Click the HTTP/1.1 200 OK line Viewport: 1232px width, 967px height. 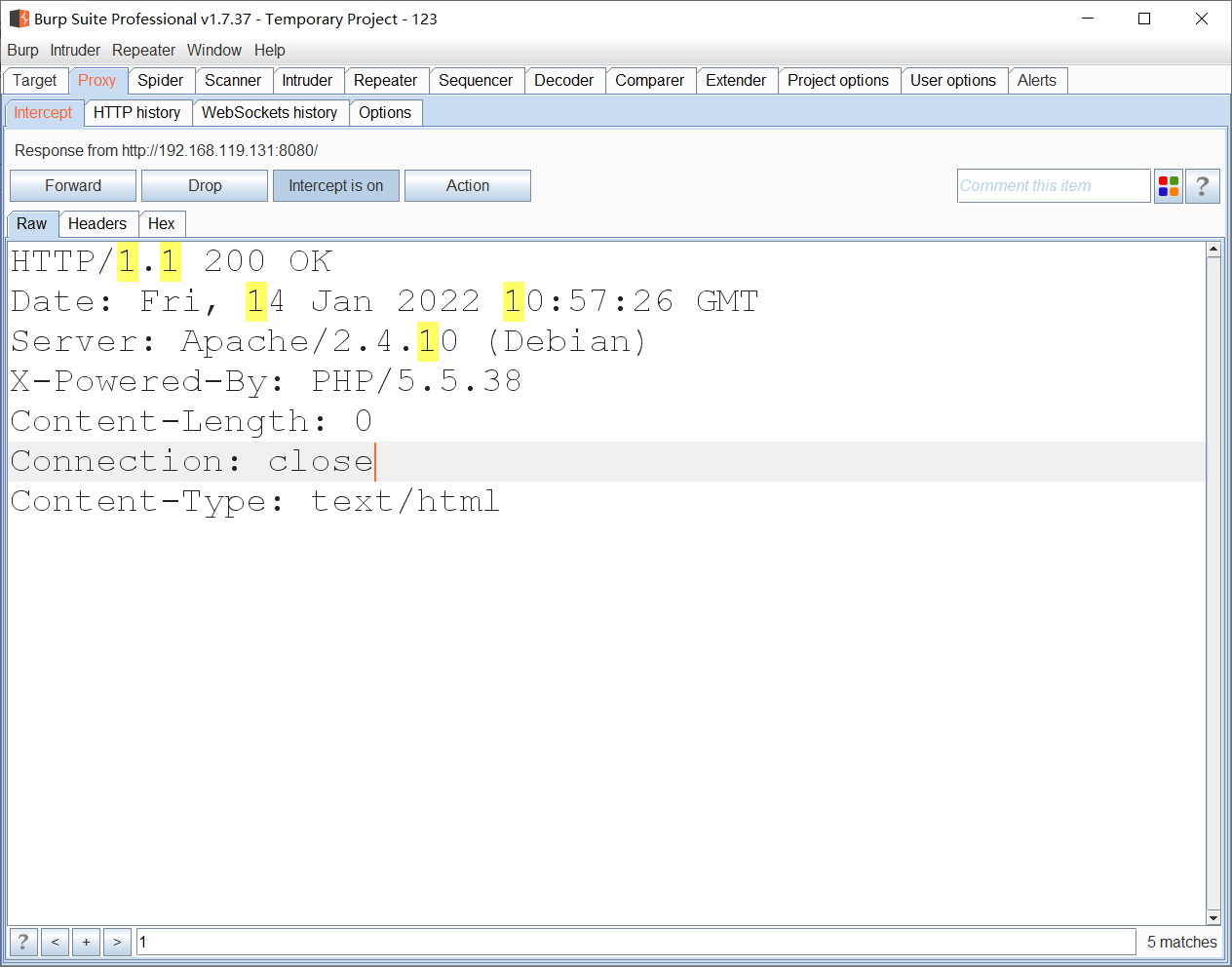click(x=172, y=261)
